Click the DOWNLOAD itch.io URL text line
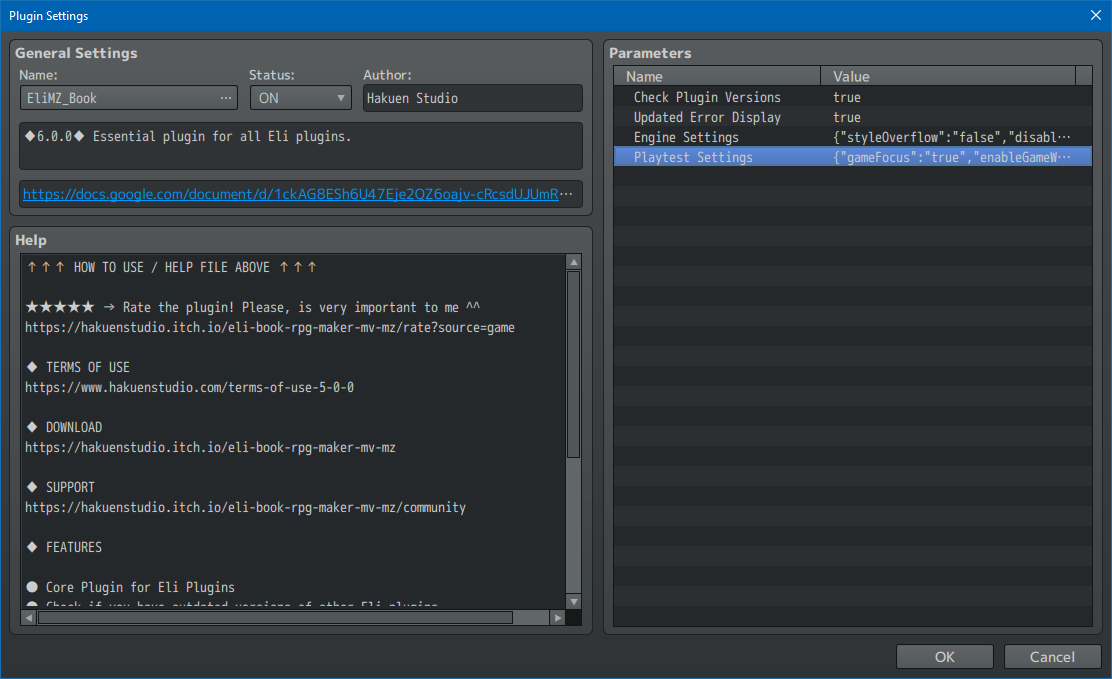Viewport: 1112px width, 679px height. (211, 448)
